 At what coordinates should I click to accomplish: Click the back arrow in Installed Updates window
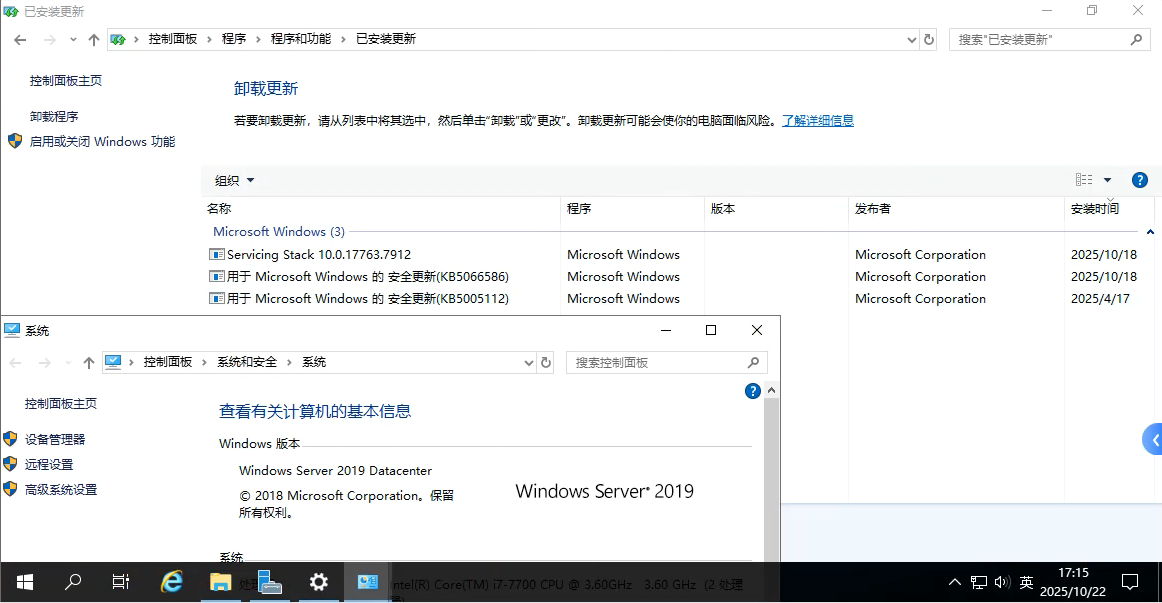click(20, 39)
